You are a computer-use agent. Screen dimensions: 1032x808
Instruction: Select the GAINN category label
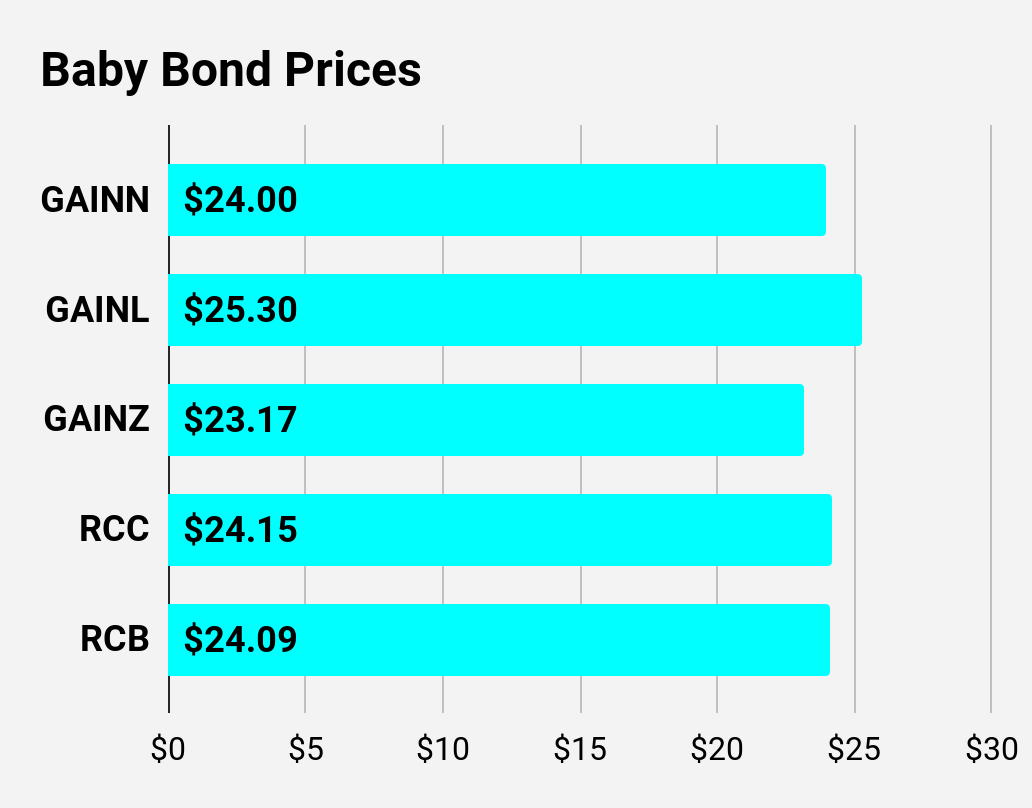(x=95, y=200)
